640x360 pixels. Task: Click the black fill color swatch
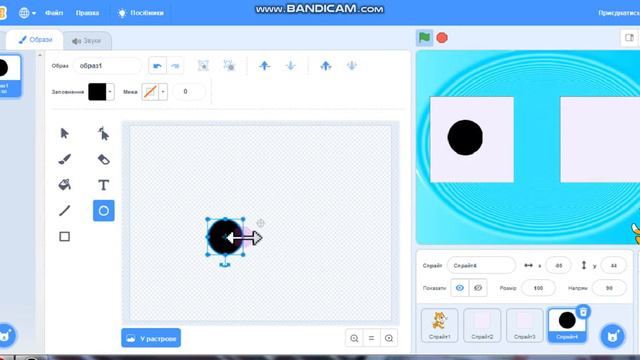97,92
